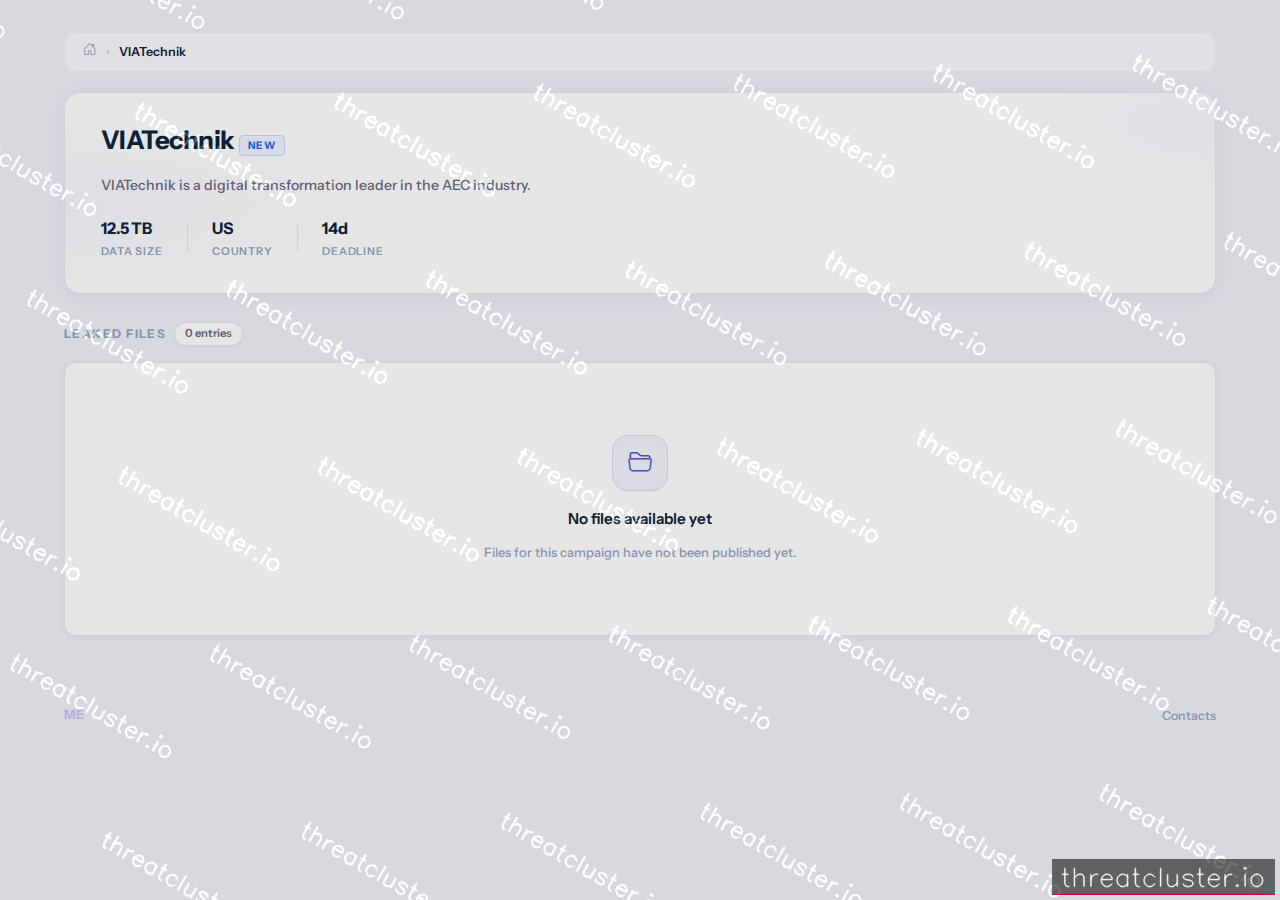Screen dimensions: 1280x900
Task: Open the empty folder icon
Action: click(640, 462)
